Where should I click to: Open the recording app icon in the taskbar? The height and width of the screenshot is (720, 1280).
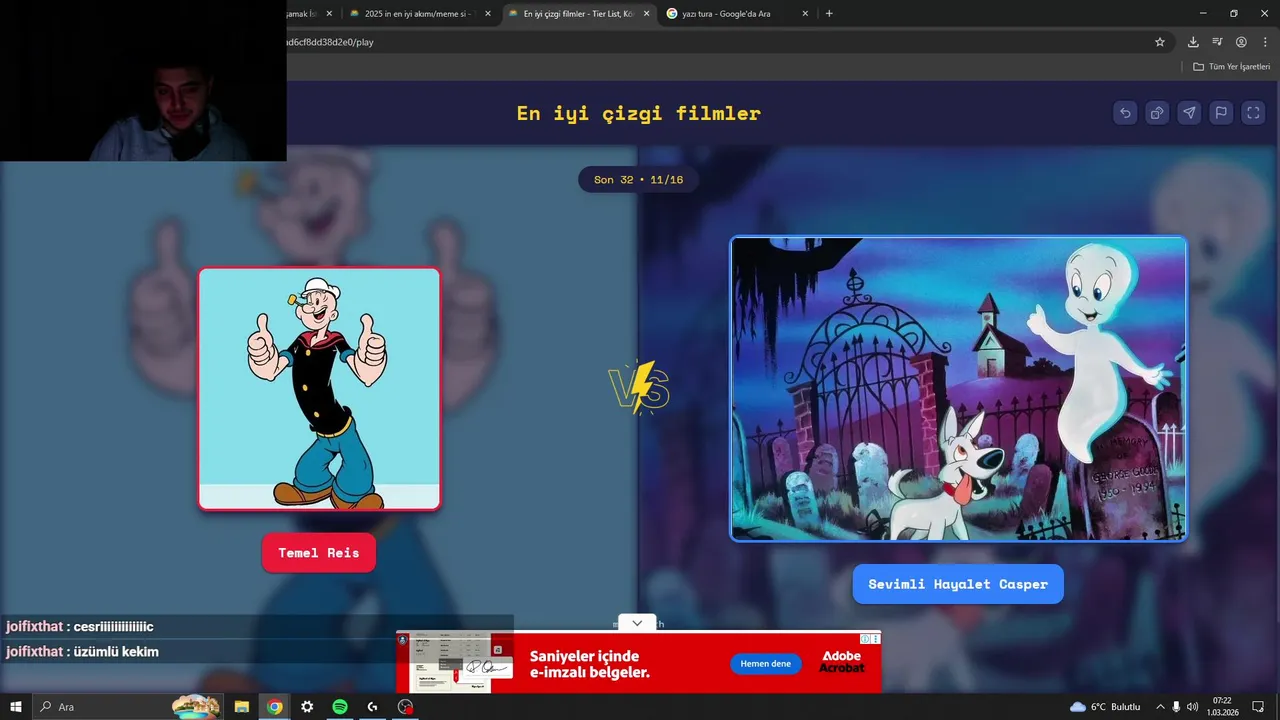405,707
